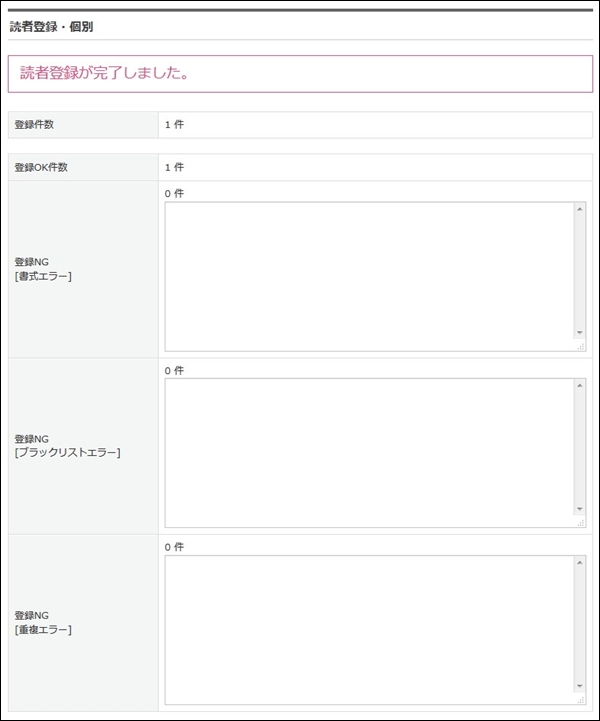Image resolution: width=600 pixels, height=721 pixels.
Task: Click the 0 件 count for 重複エラー
Action: (174, 547)
